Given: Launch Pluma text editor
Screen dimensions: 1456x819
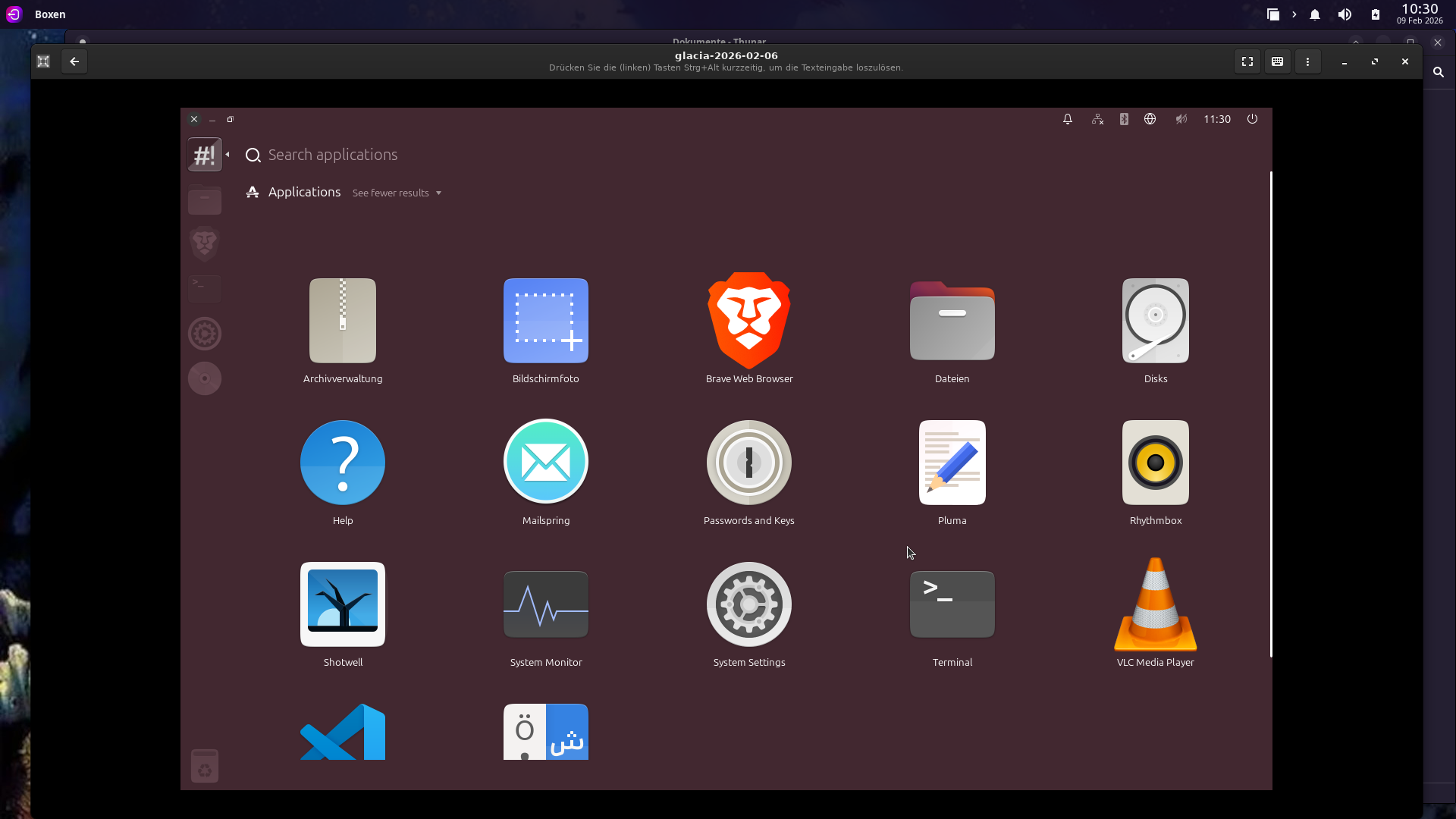Looking at the screenshot, I should (952, 463).
